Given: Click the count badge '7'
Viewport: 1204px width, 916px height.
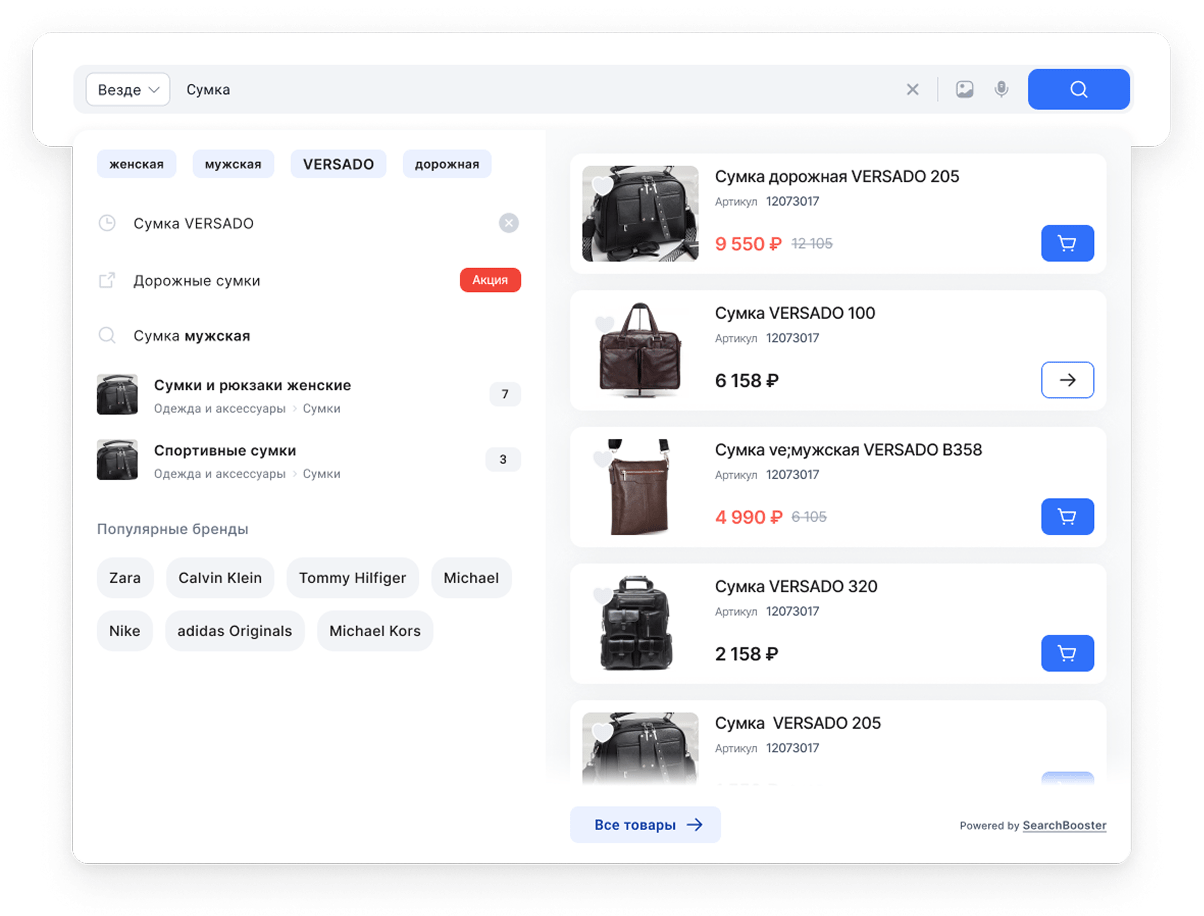Looking at the screenshot, I should coord(505,395).
